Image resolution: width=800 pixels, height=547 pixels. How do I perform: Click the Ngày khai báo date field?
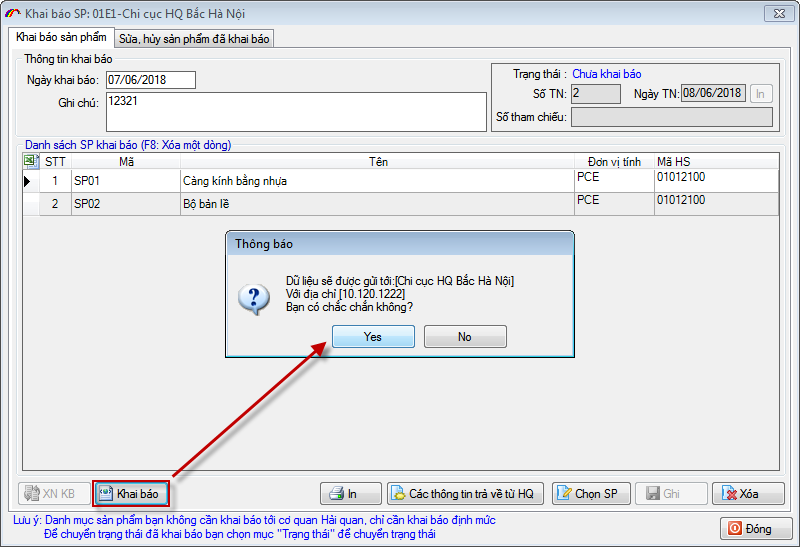click(150, 80)
